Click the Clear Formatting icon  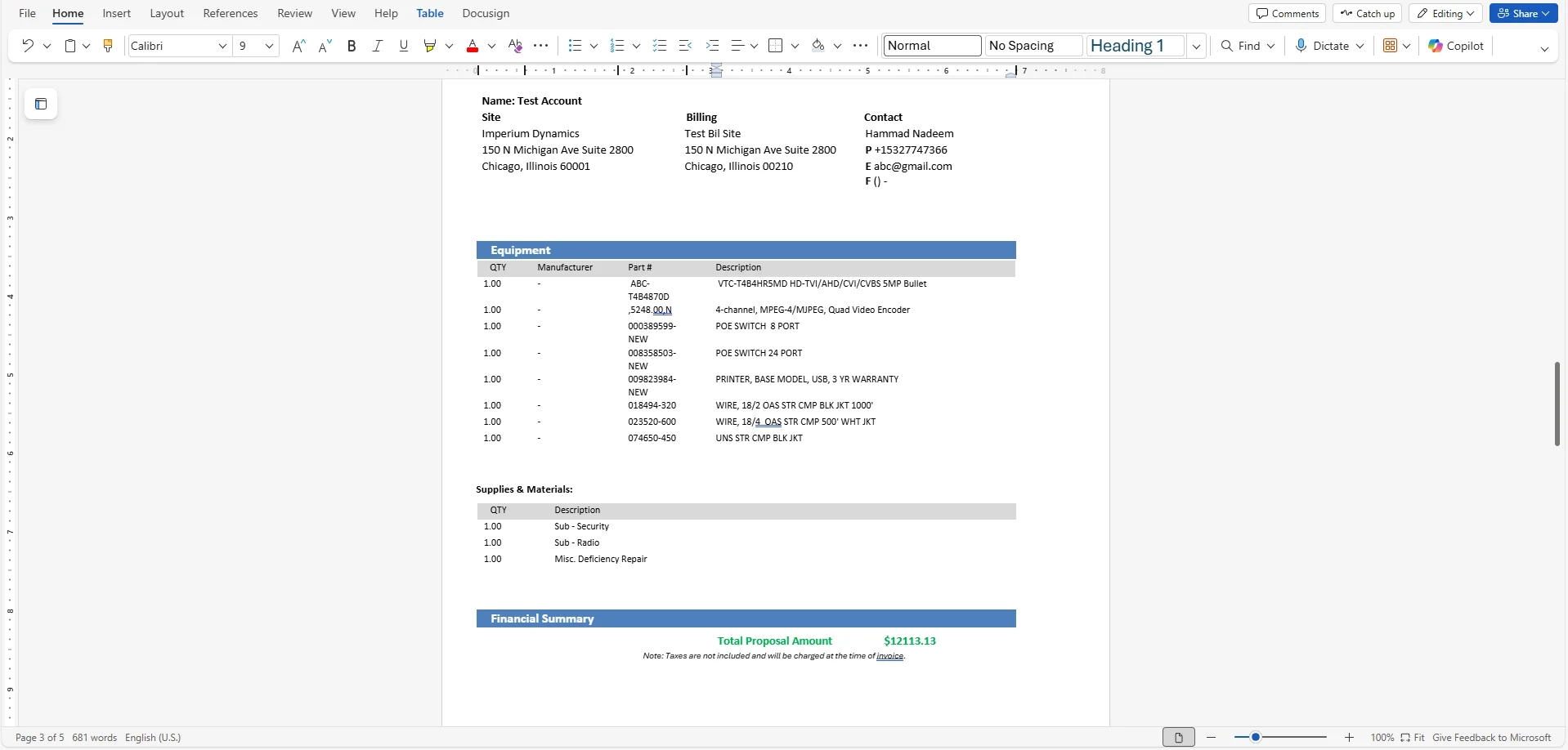pyautogui.click(x=515, y=46)
